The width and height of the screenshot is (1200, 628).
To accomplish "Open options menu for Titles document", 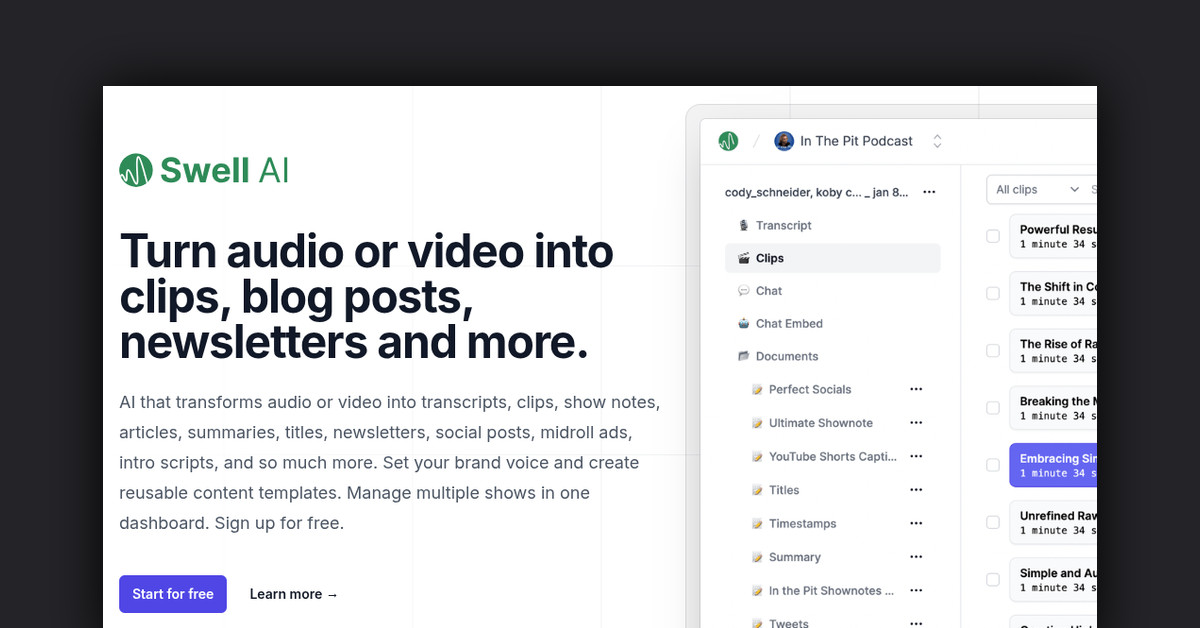I will [916, 490].
